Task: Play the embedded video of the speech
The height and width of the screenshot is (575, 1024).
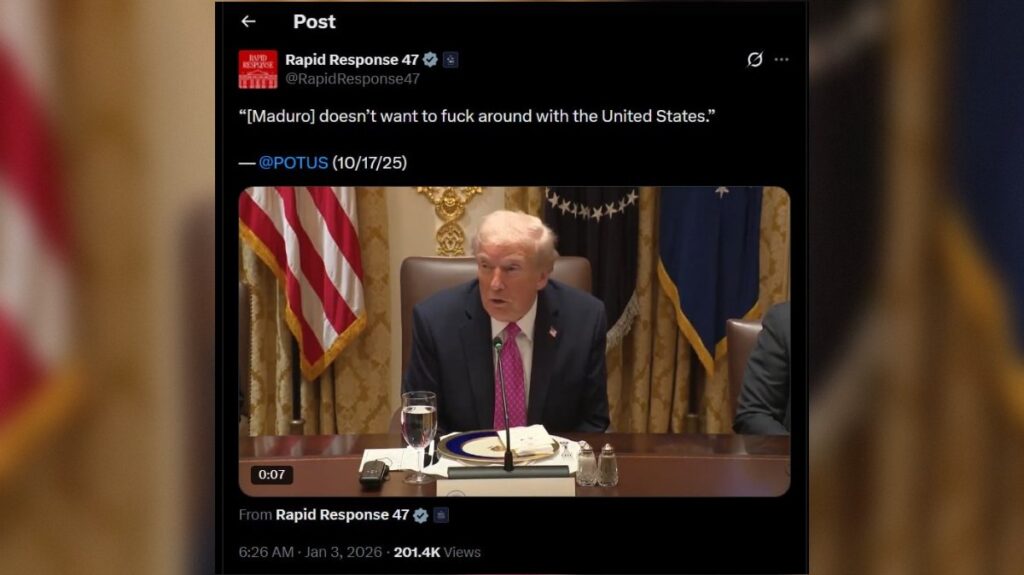Action: [x=514, y=341]
